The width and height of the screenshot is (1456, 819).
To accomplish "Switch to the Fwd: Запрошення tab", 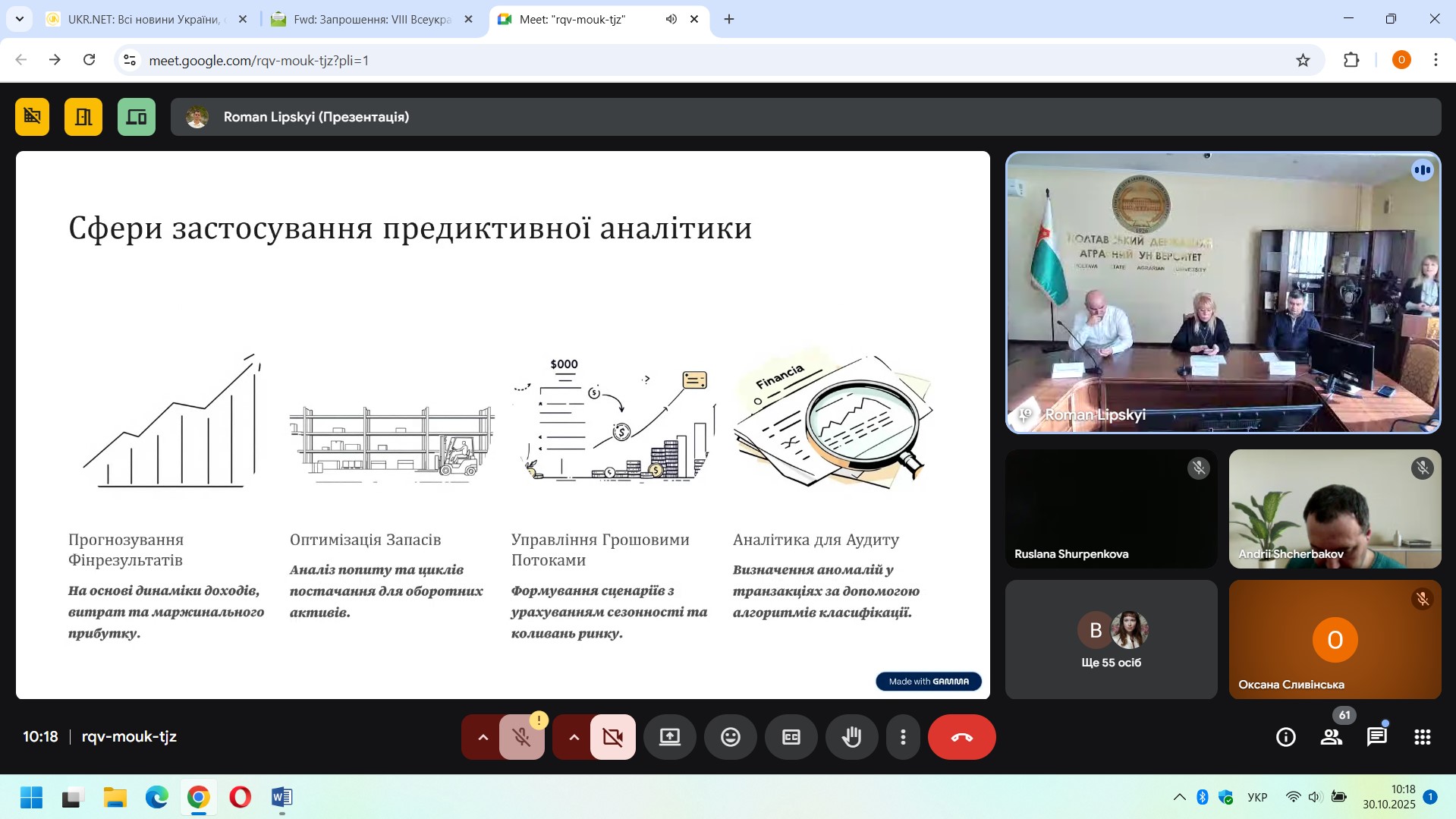I will point(372,19).
